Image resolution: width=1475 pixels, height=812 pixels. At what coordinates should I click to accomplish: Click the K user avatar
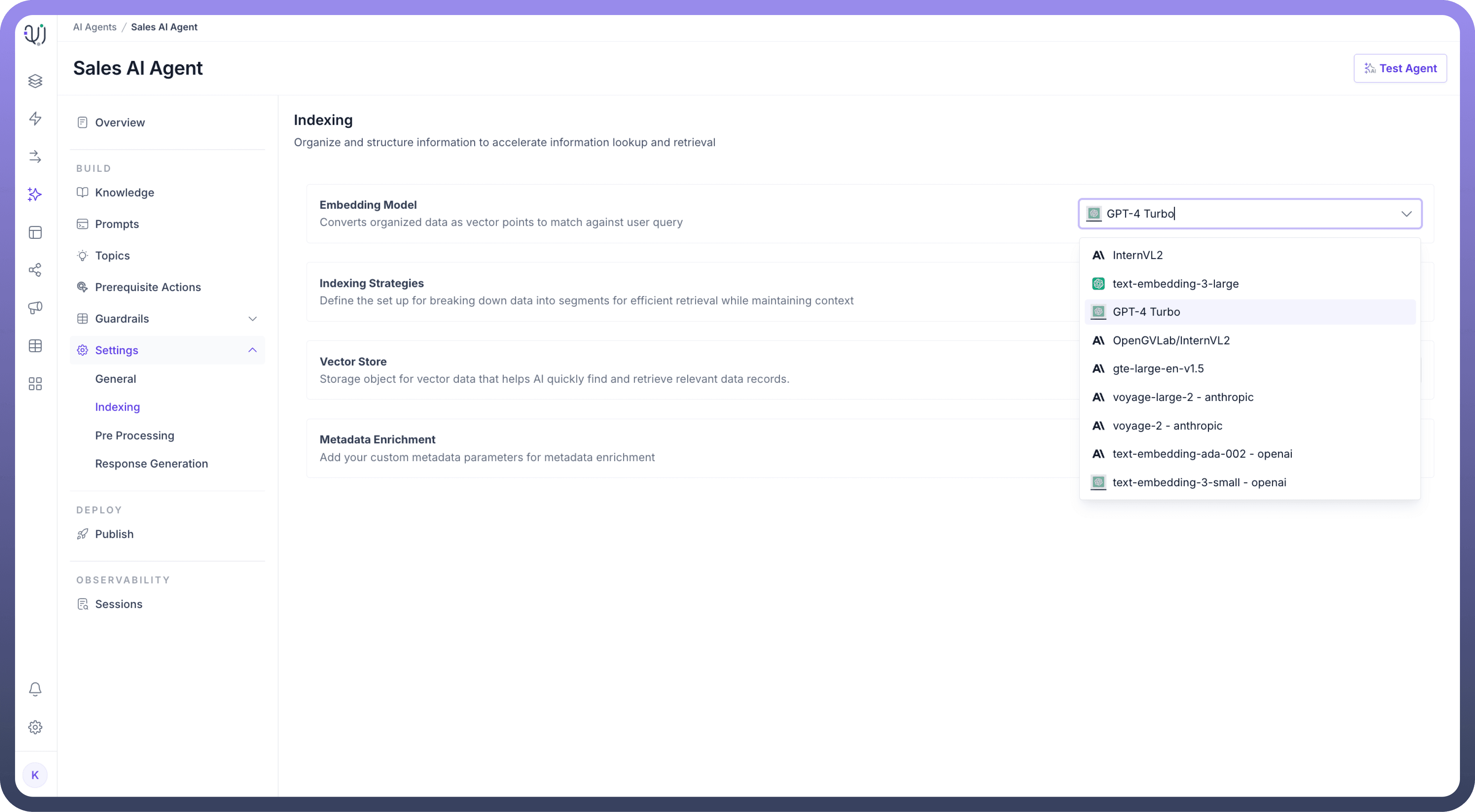point(35,775)
